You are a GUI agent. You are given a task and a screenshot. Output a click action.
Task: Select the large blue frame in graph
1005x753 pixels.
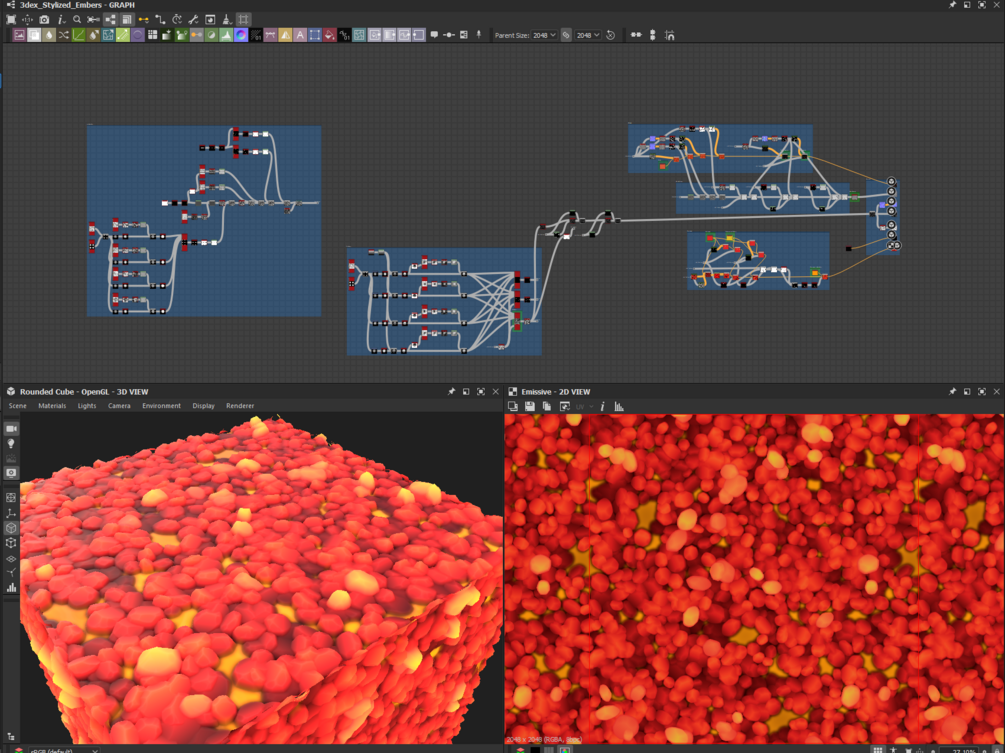[x=204, y=220]
